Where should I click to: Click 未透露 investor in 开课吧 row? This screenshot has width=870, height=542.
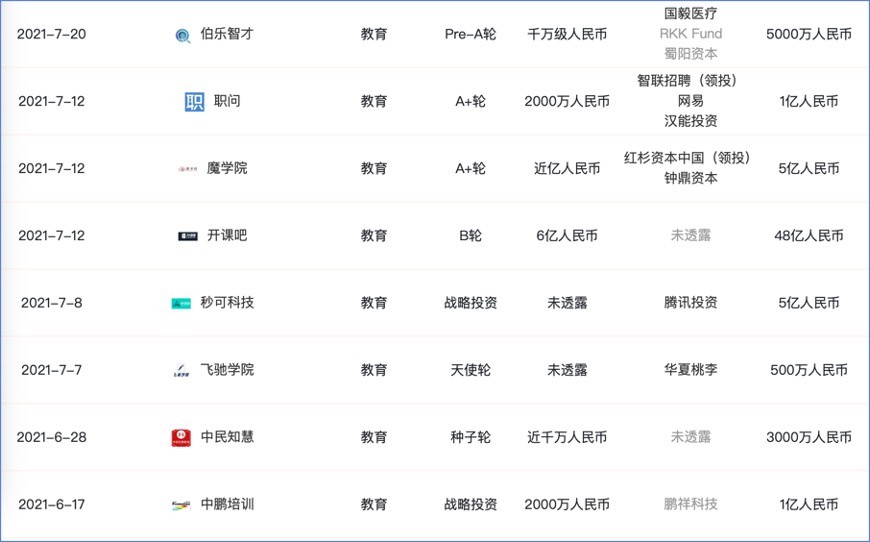[691, 235]
